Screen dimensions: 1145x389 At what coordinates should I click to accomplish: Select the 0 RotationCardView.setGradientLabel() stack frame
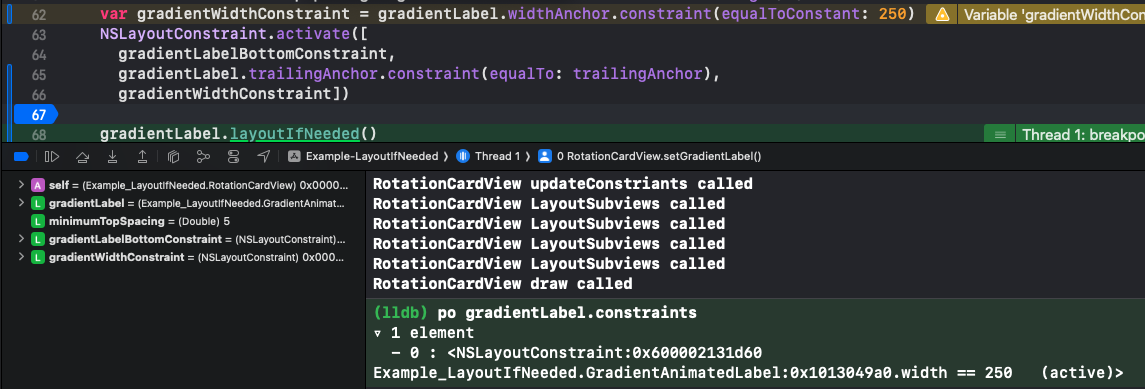[650, 156]
